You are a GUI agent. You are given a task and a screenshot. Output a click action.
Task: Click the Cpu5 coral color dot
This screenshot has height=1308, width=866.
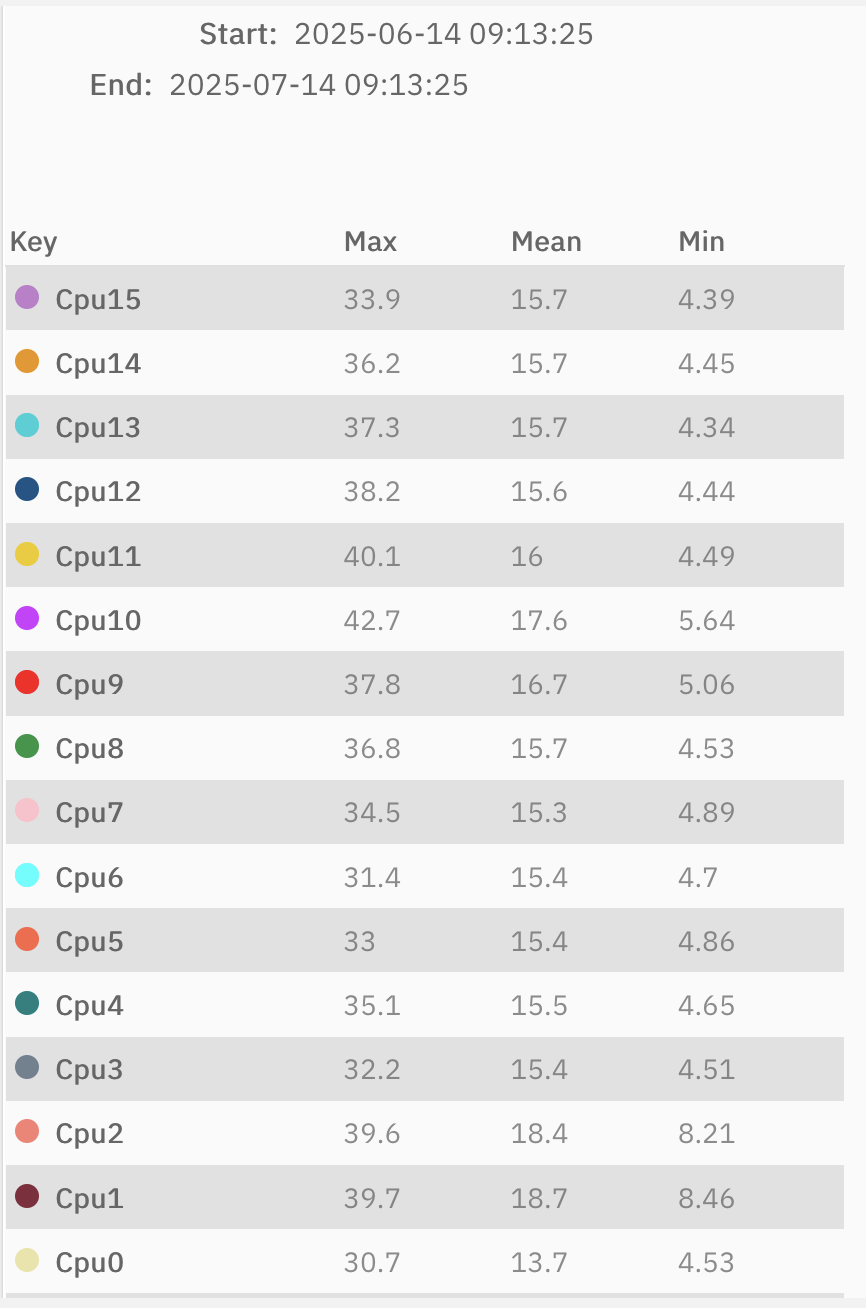[x=27, y=940]
